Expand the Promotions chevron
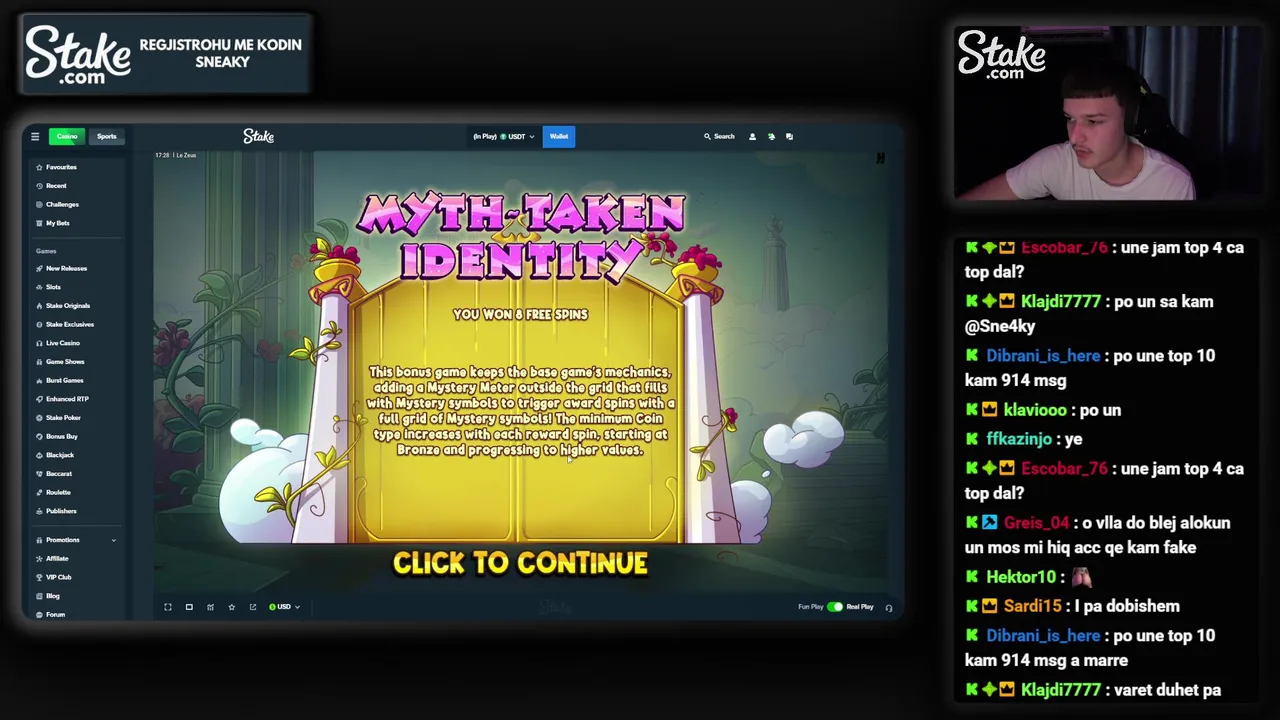The height and width of the screenshot is (720, 1280). [113, 540]
